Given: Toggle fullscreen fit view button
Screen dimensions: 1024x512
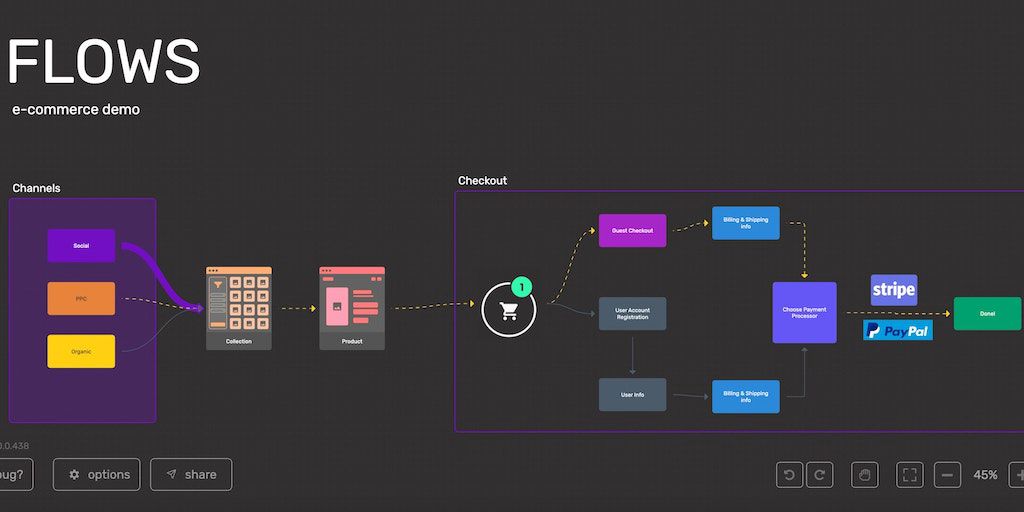Looking at the screenshot, I should pos(910,475).
